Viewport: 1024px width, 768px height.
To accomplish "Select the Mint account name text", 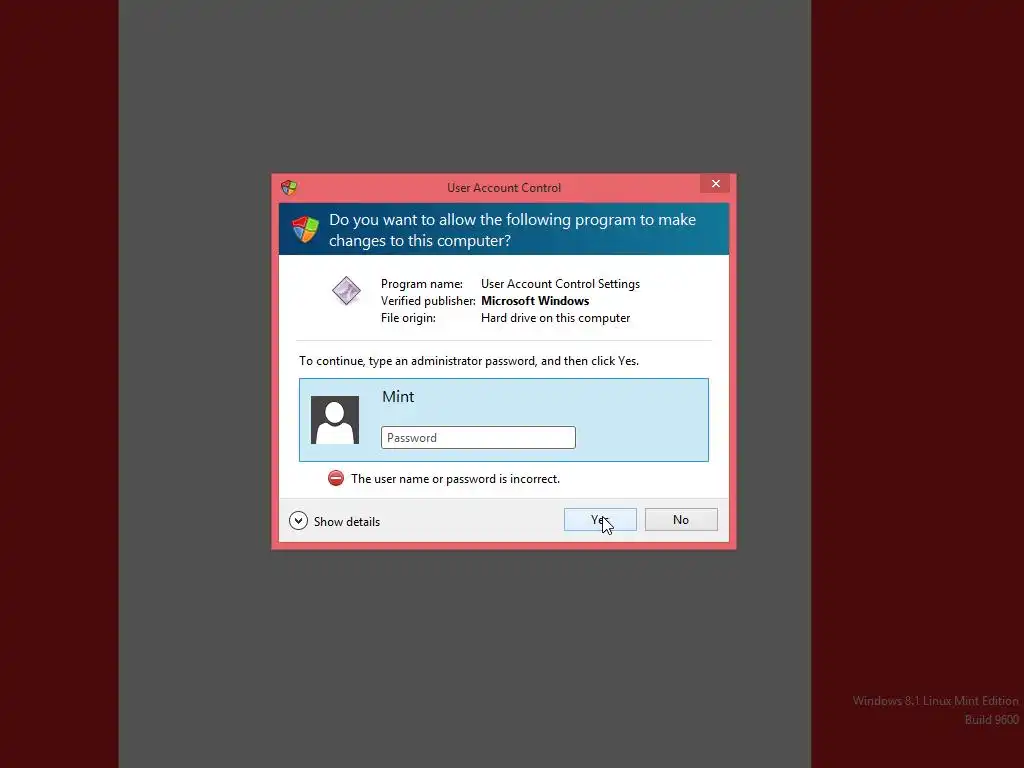I will 398,396.
